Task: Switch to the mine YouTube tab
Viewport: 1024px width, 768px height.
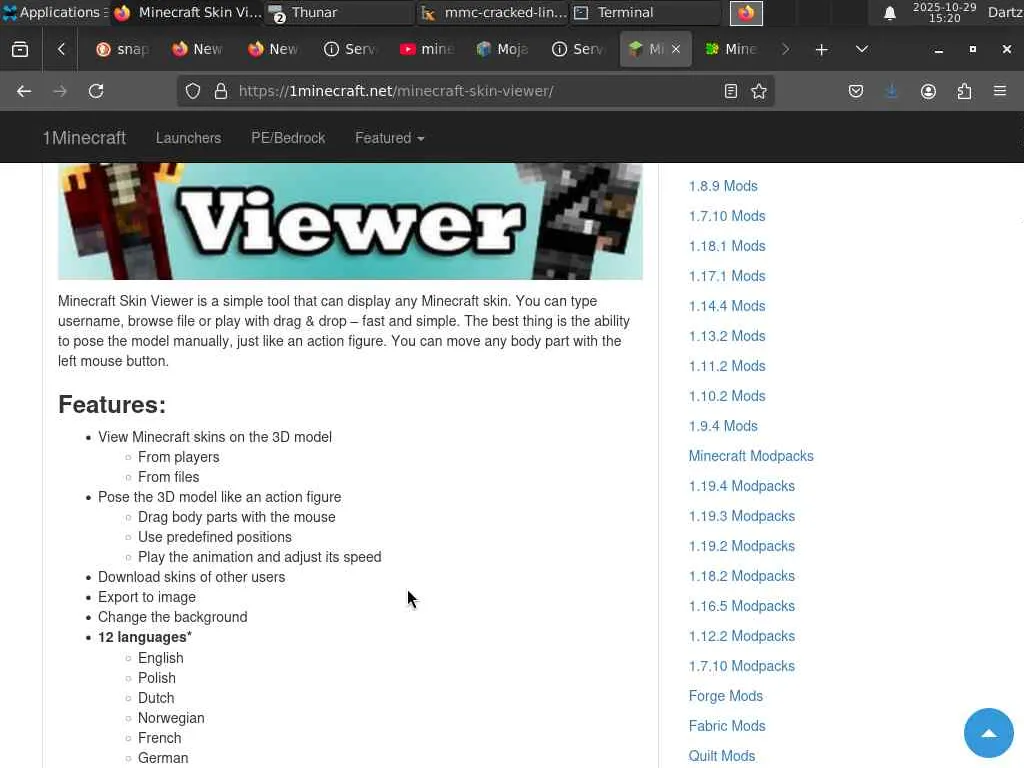Action: tap(426, 49)
